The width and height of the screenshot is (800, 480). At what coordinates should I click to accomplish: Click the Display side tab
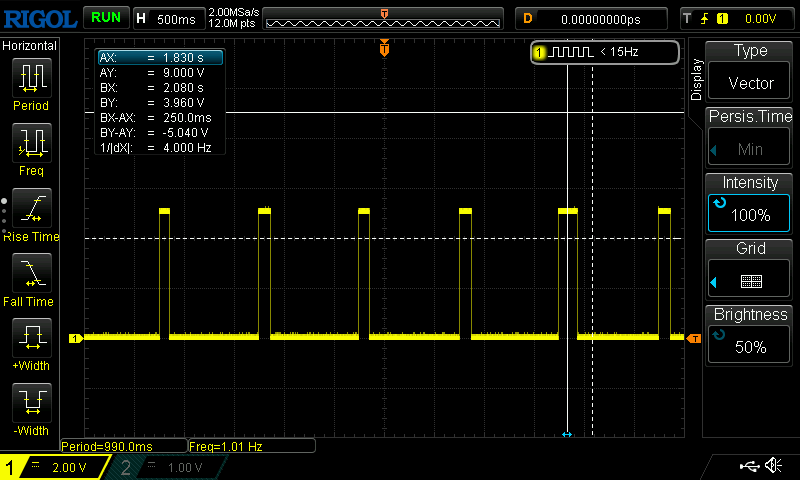[696, 79]
